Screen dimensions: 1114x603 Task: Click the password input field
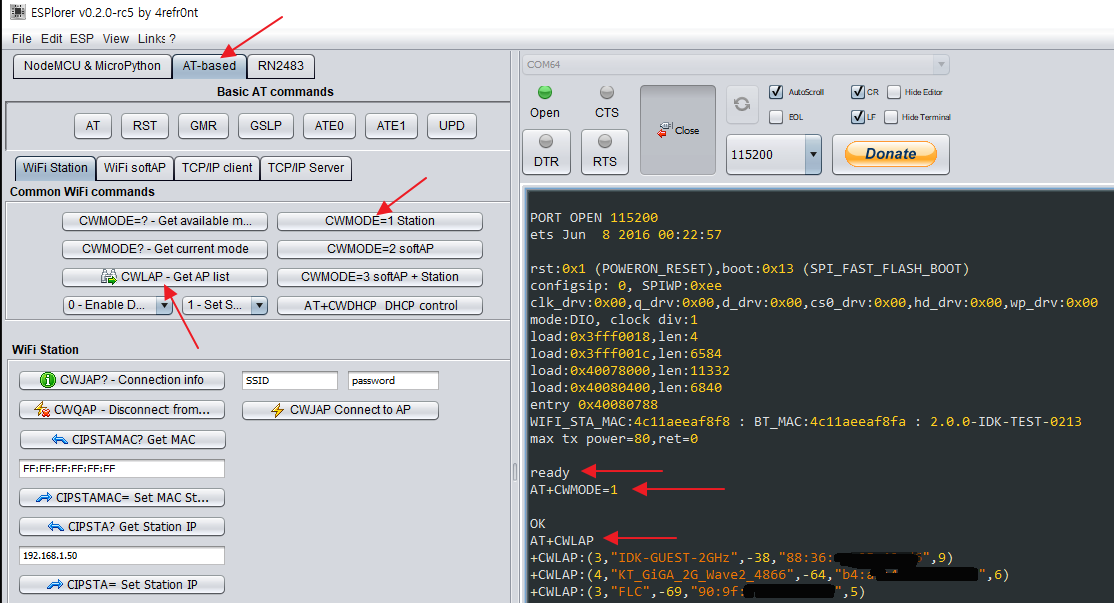[x=393, y=381]
